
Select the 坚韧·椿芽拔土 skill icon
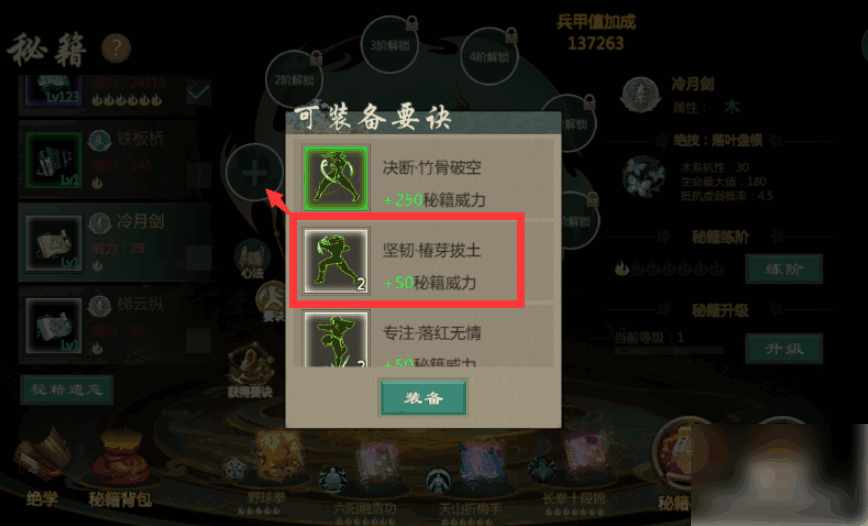[336, 261]
